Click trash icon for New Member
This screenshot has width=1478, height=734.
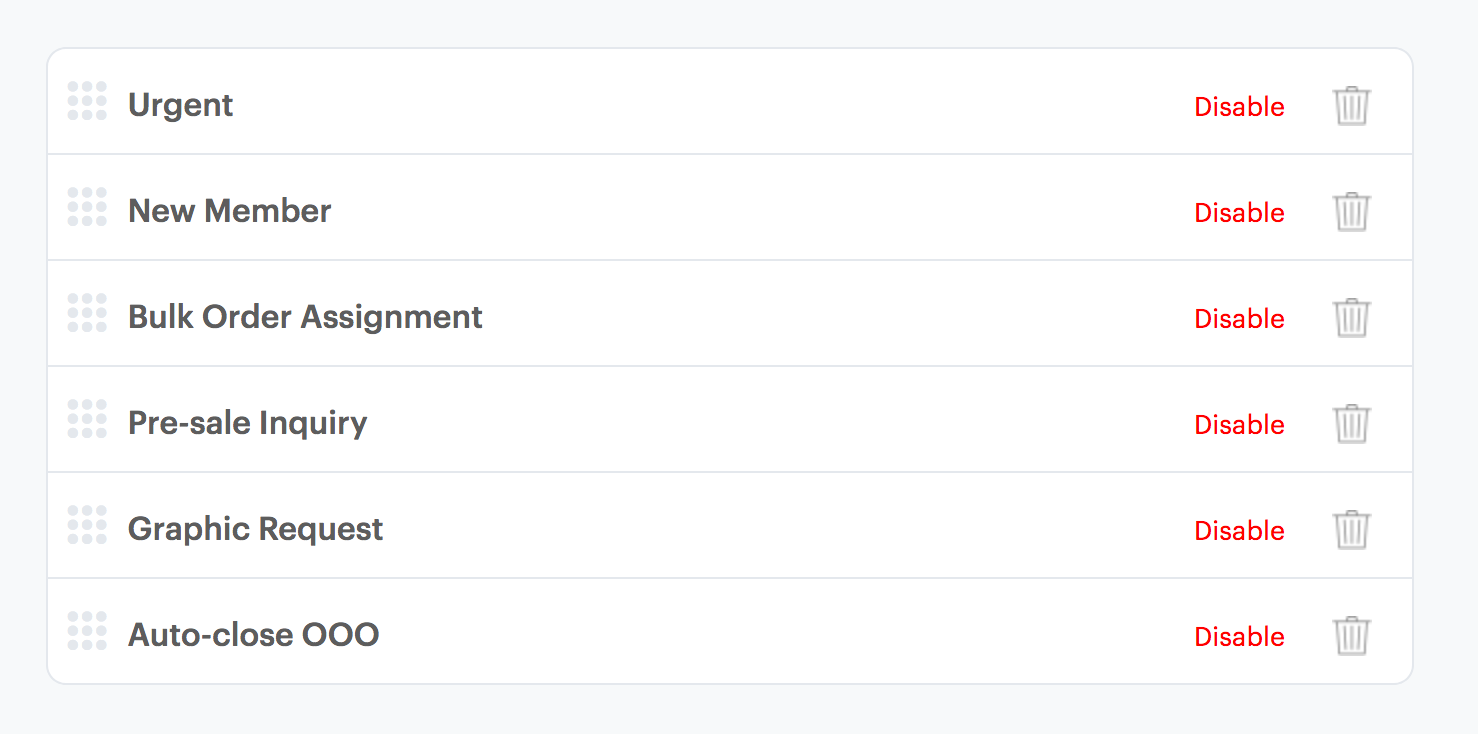pos(1352,212)
